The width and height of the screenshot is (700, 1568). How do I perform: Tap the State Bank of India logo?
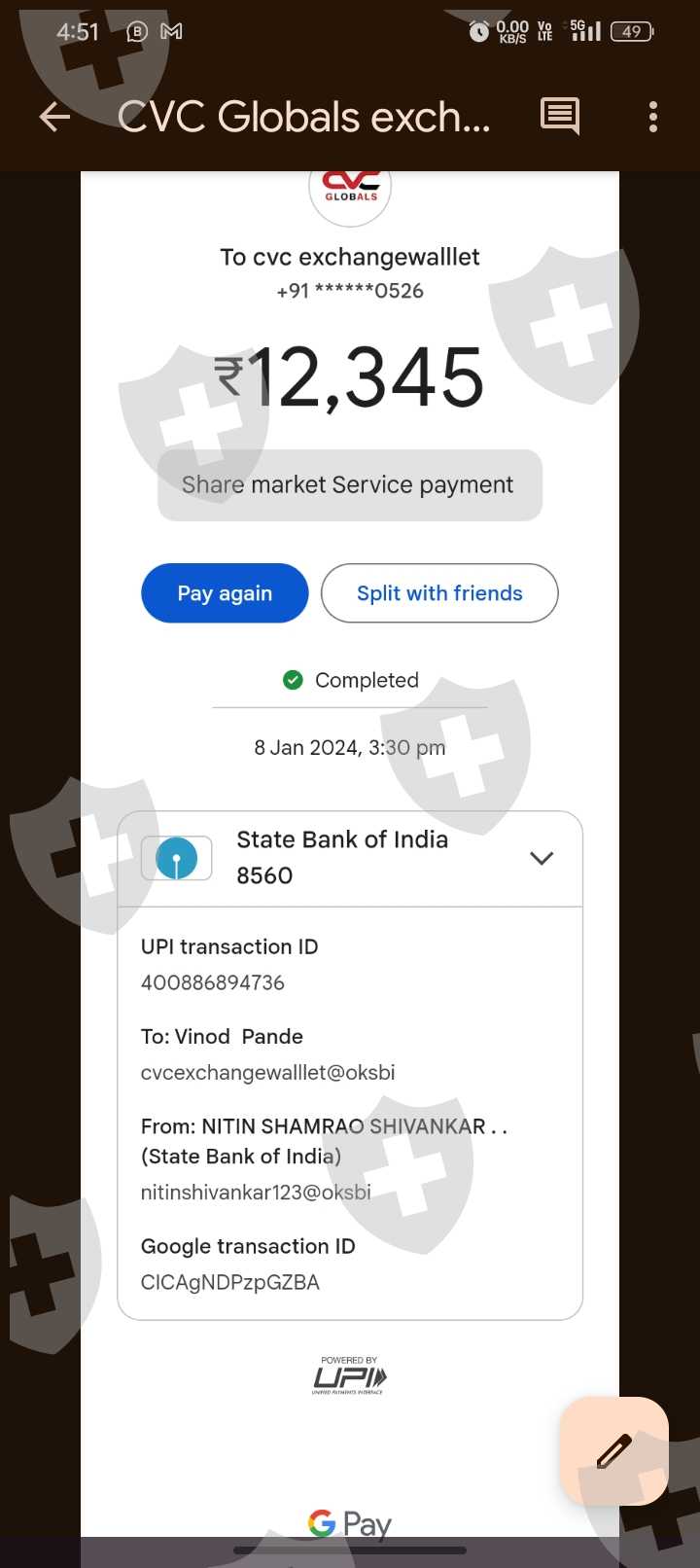click(177, 858)
